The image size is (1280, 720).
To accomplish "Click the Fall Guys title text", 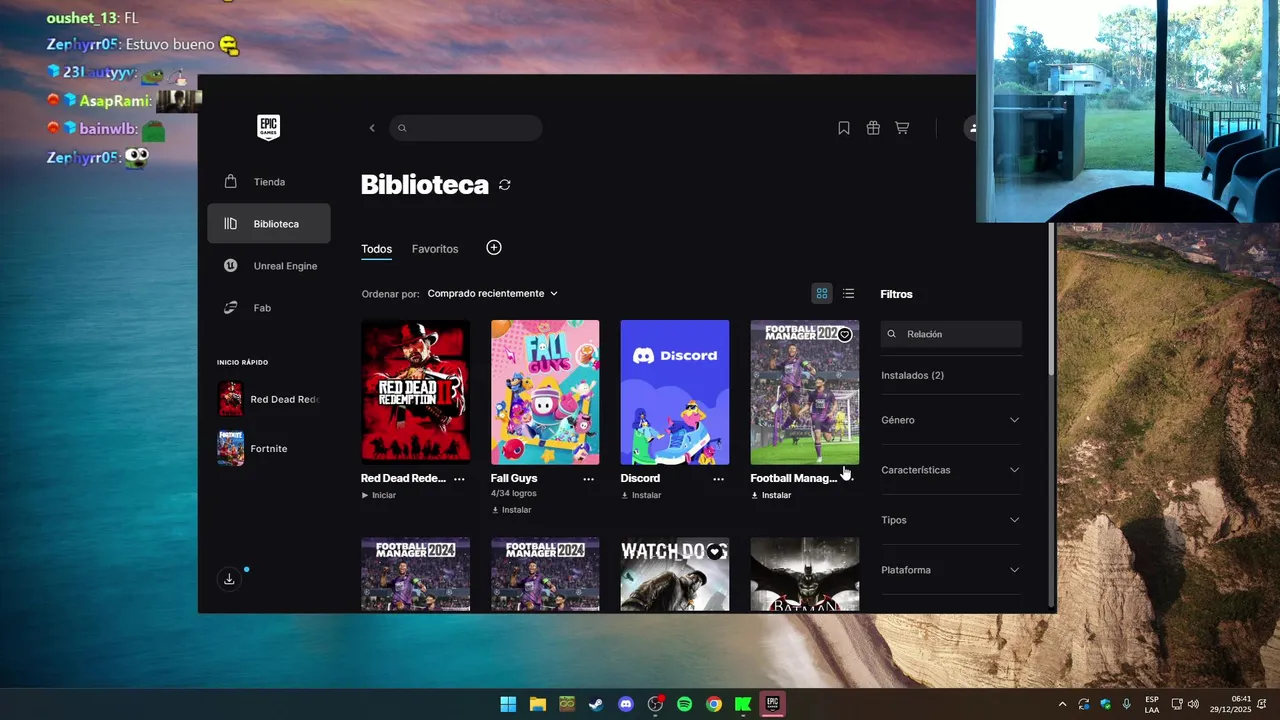I will tap(514, 478).
